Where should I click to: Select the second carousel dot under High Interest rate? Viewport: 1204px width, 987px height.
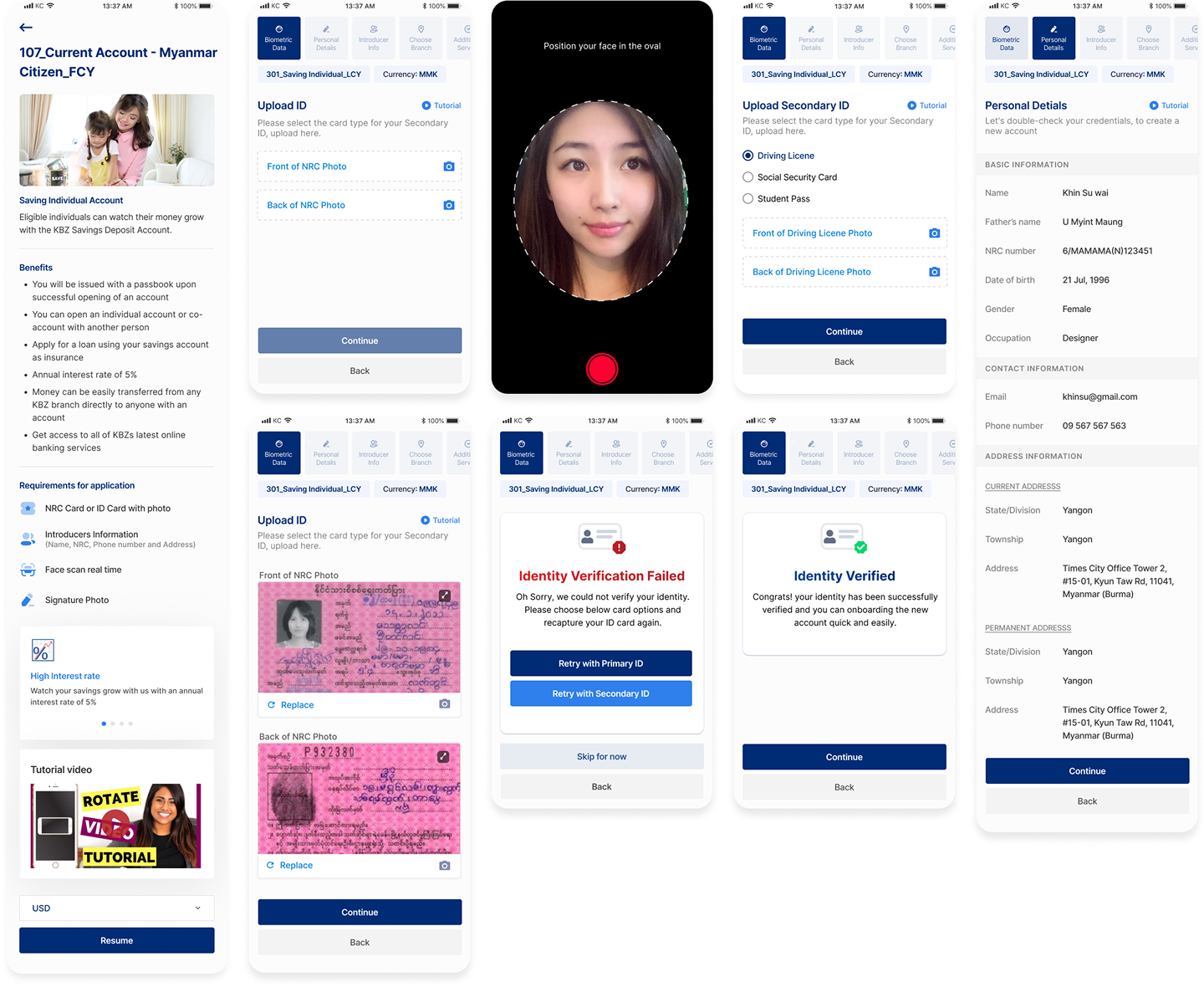[113, 724]
